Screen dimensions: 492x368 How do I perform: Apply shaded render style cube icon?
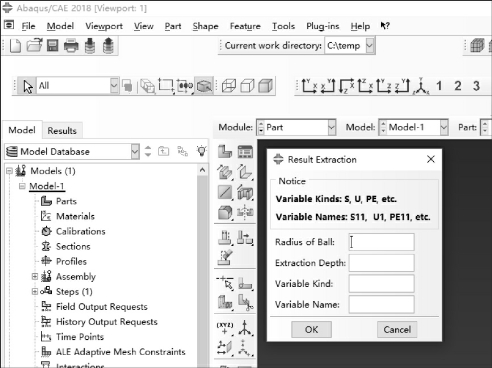pos(265,86)
